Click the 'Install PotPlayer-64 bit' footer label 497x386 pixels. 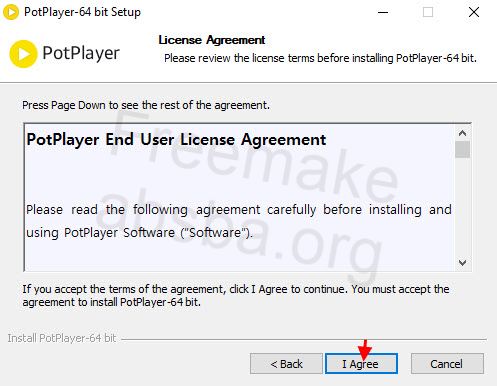click(x=62, y=338)
